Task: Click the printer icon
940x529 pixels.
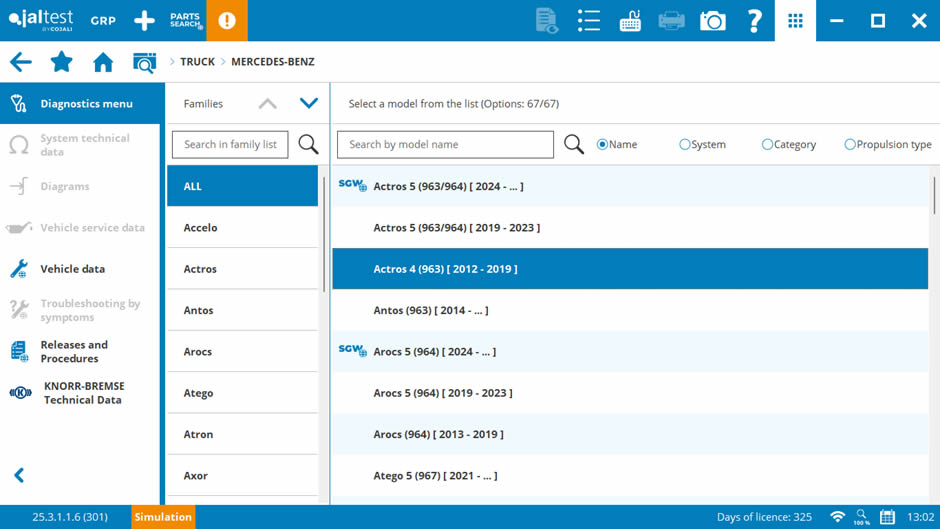Action: tap(671, 20)
